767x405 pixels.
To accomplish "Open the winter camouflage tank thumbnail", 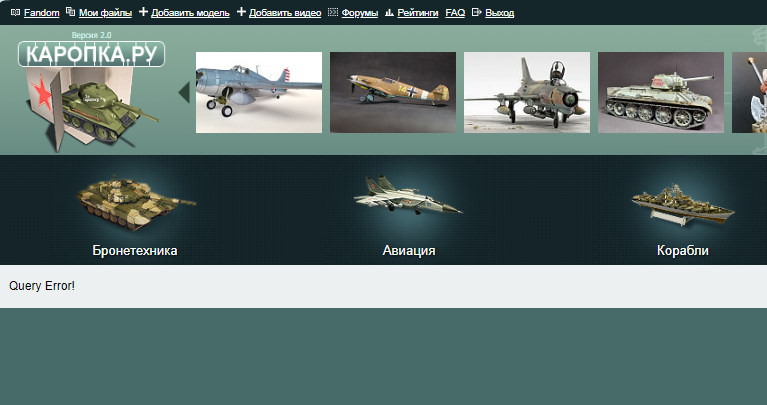I will point(661,92).
